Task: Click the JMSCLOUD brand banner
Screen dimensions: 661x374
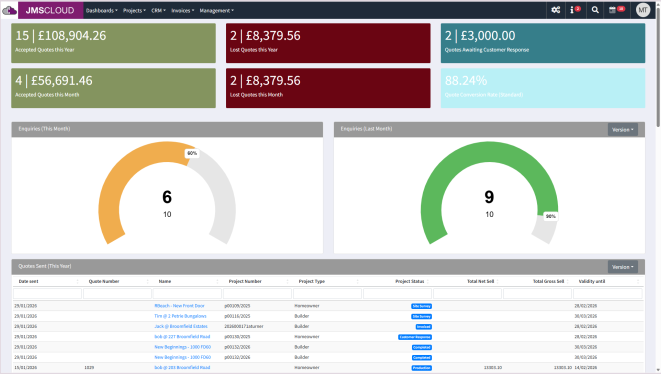Action: coord(51,10)
